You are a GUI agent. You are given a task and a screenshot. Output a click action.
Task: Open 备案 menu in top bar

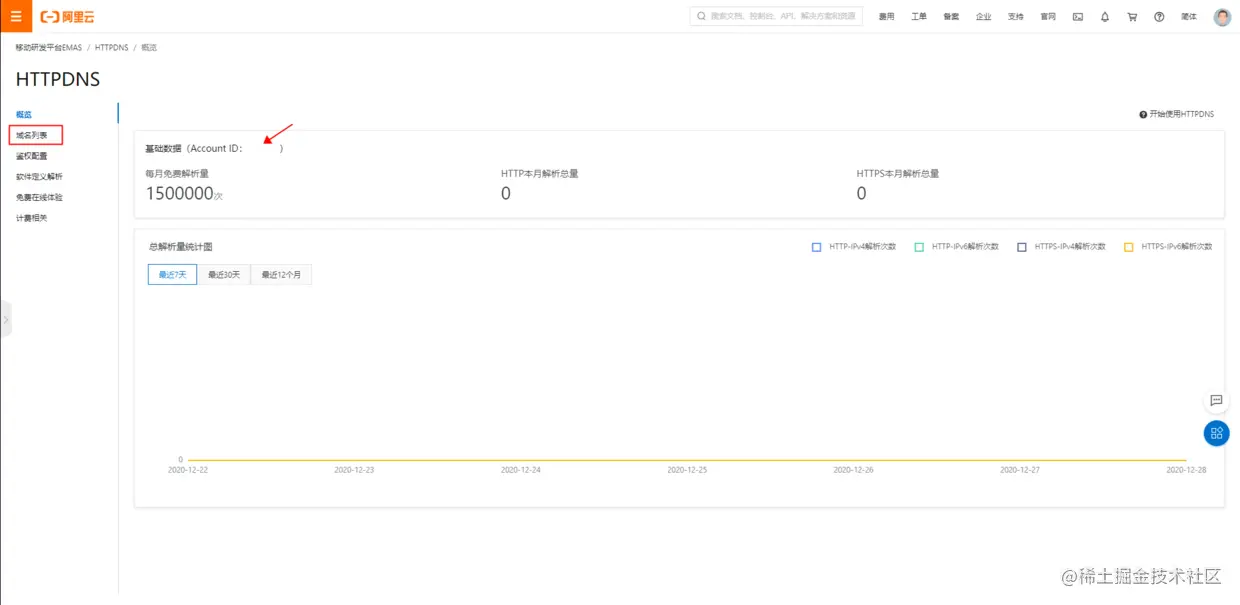pos(951,17)
